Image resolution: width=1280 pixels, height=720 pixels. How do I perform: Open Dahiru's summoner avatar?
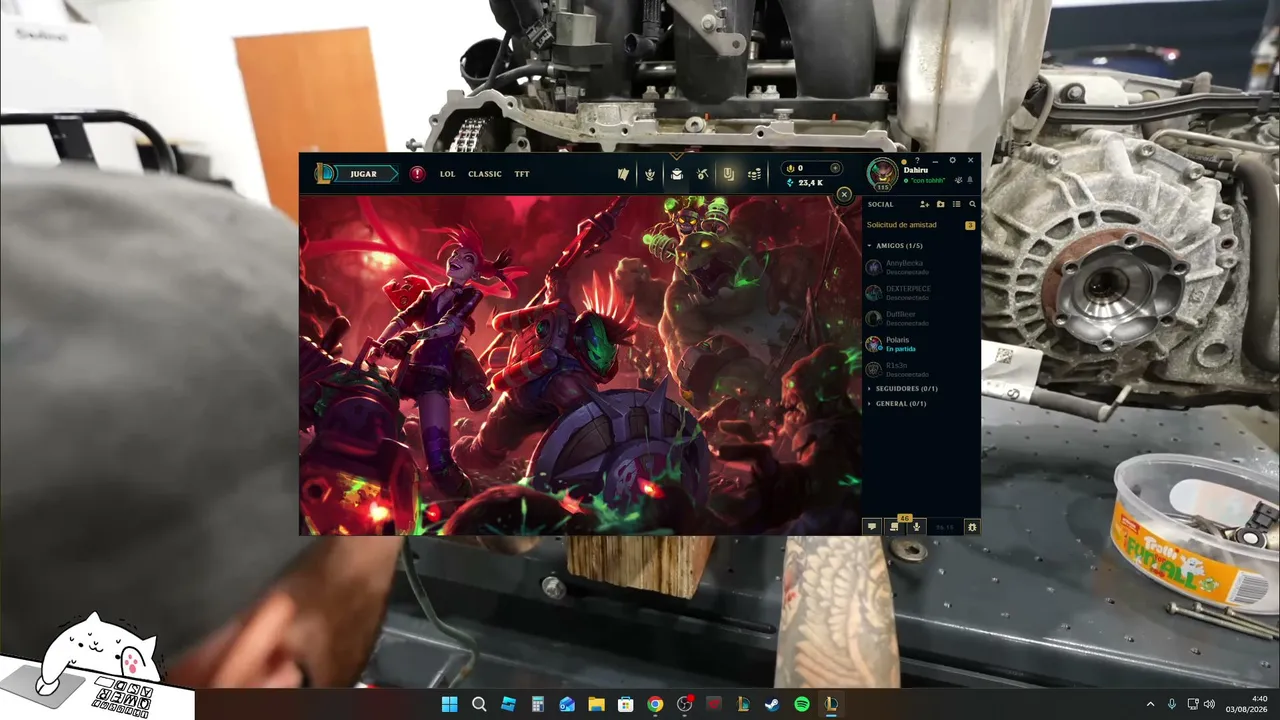pyautogui.click(x=882, y=174)
